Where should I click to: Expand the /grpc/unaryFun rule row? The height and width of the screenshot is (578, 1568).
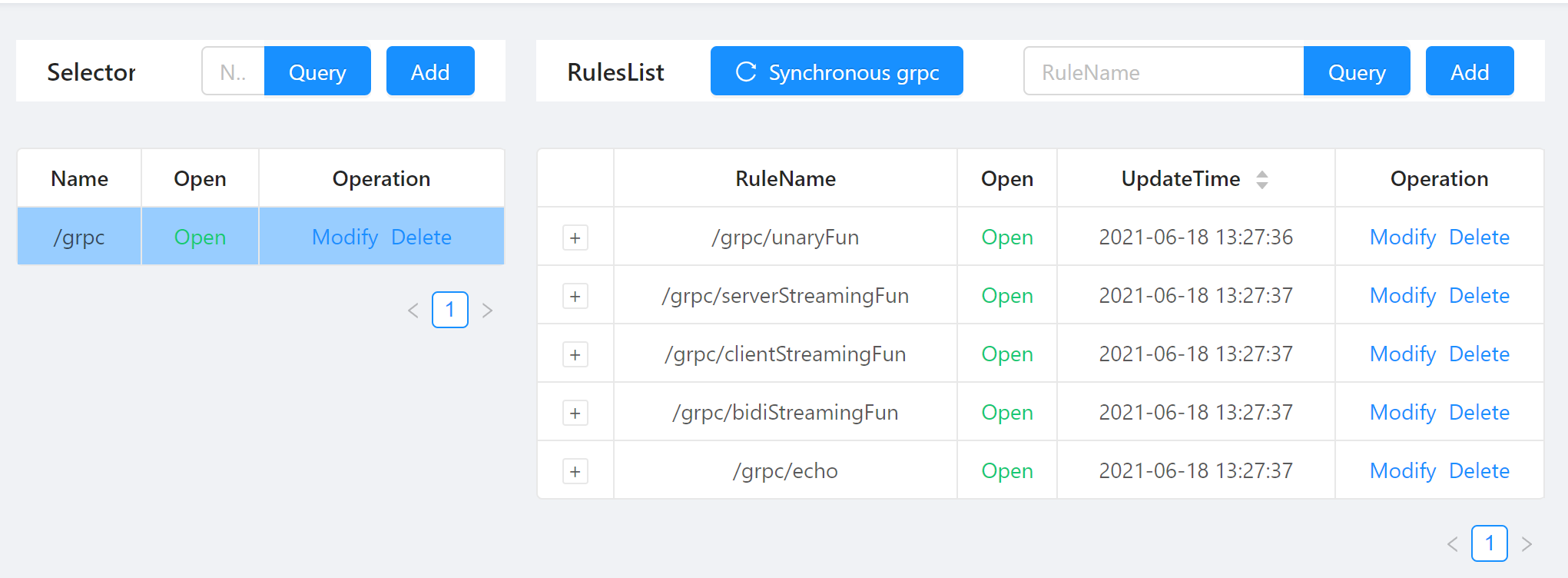click(575, 238)
